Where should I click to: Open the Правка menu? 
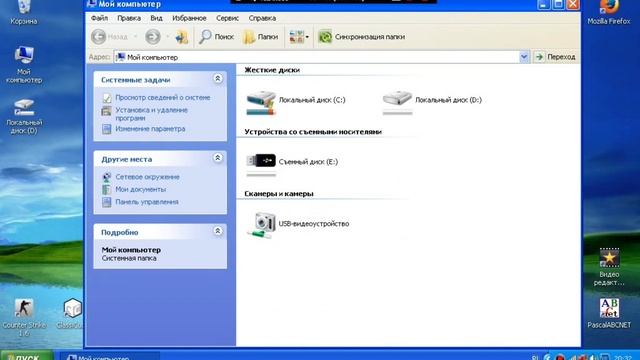(129, 18)
